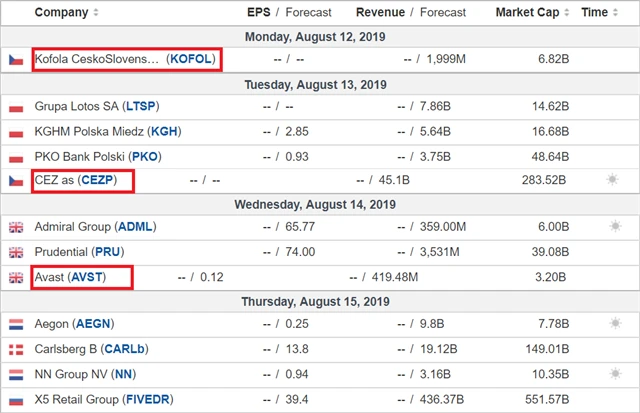Viewport: 640px width, 413px height.
Task: Sort table by Company column arrow
Action: 96,13
